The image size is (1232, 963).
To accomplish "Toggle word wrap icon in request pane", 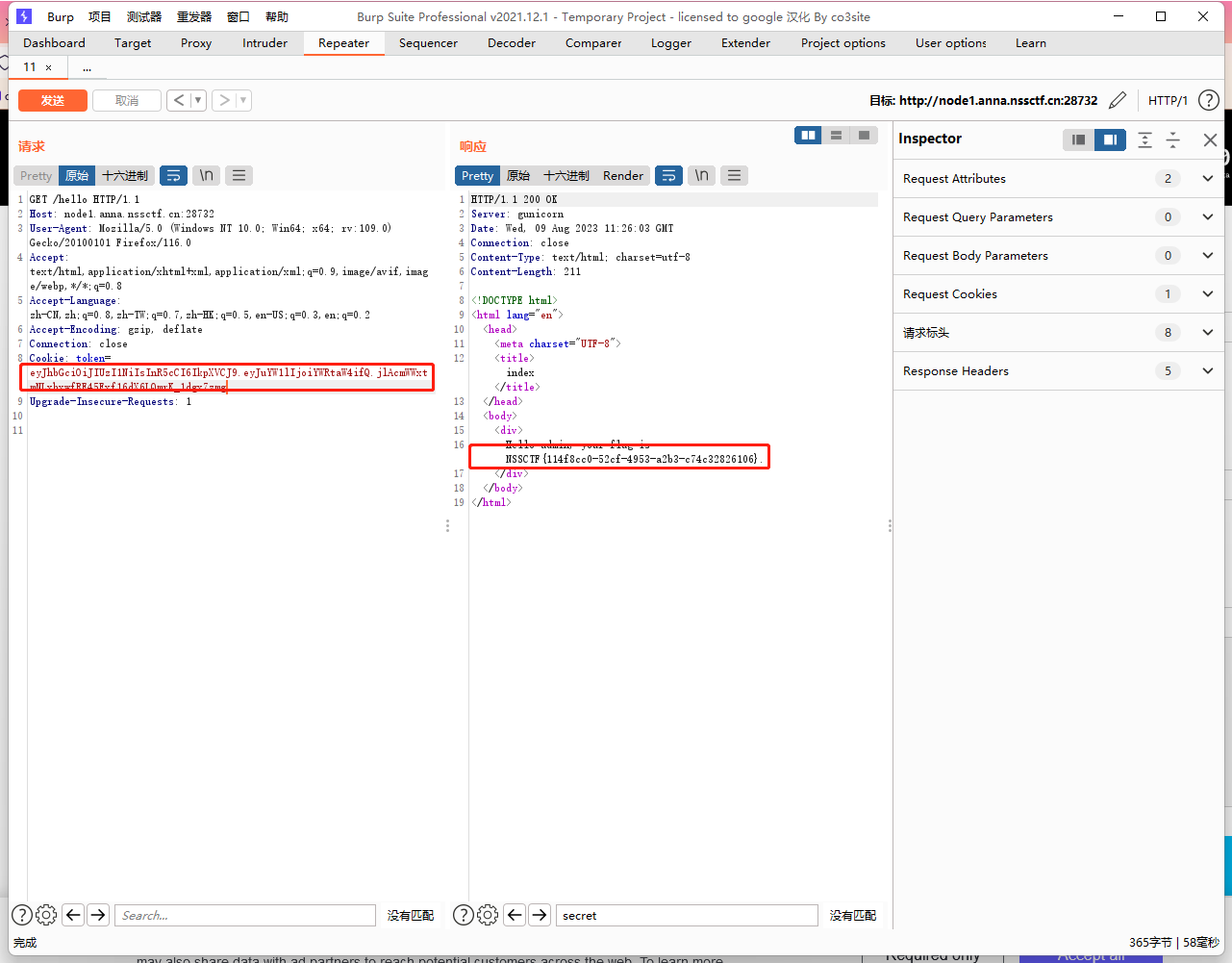I will coord(173,176).
